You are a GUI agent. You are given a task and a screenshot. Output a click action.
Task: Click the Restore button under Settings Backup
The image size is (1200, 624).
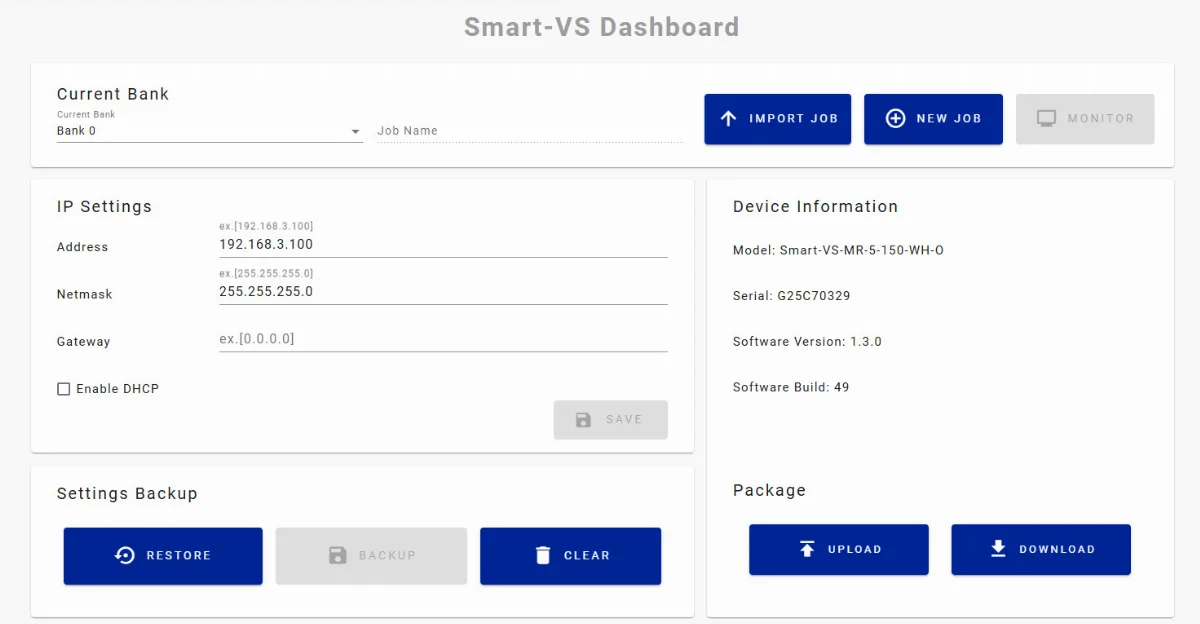162,555
